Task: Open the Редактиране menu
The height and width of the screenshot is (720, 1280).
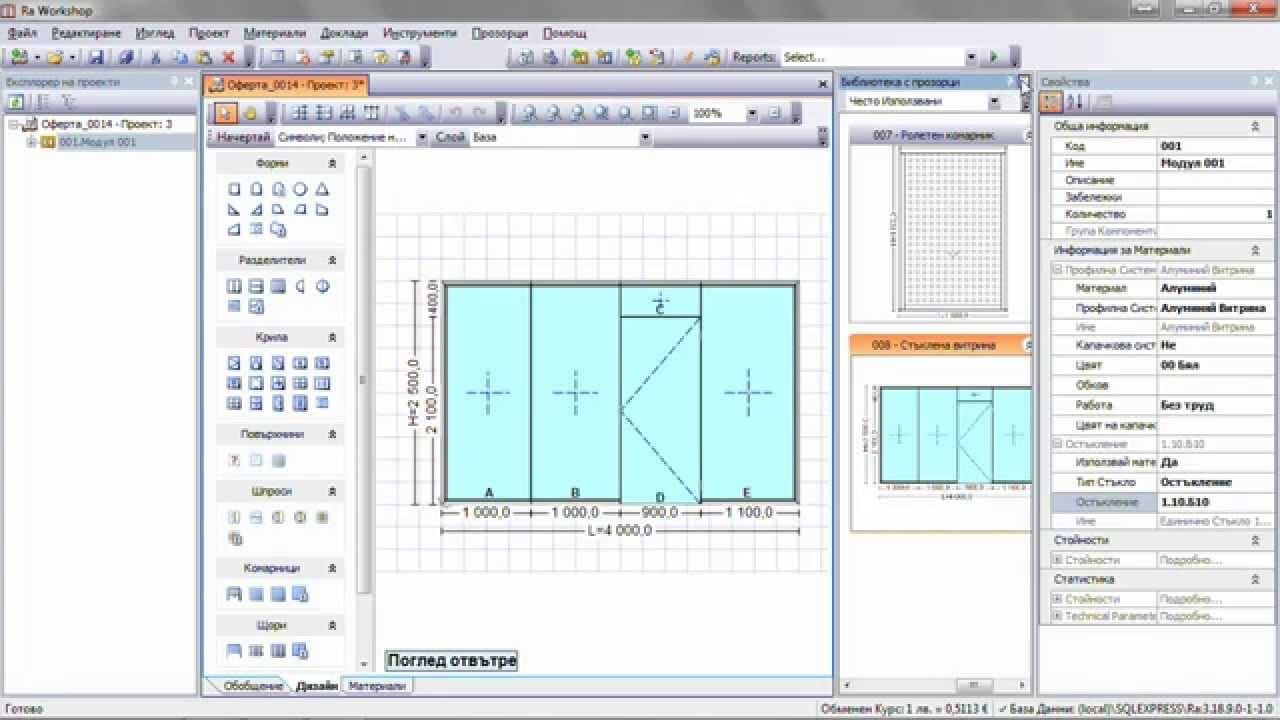Action: 86,33
